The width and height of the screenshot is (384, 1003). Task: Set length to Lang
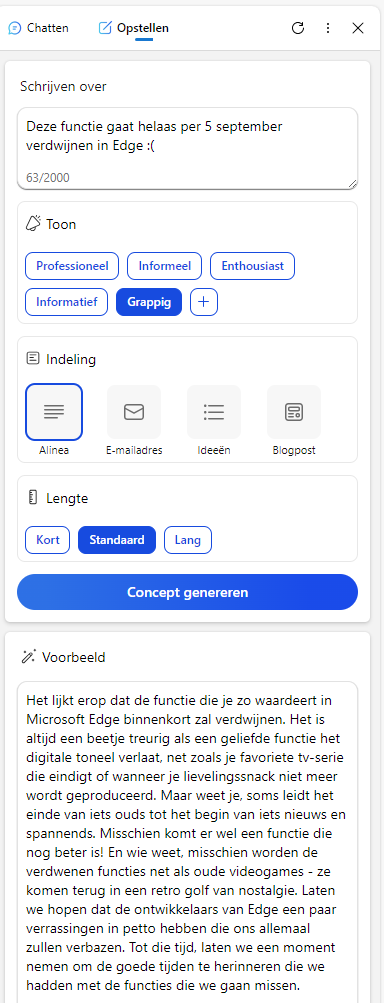[x=188, y=540]
